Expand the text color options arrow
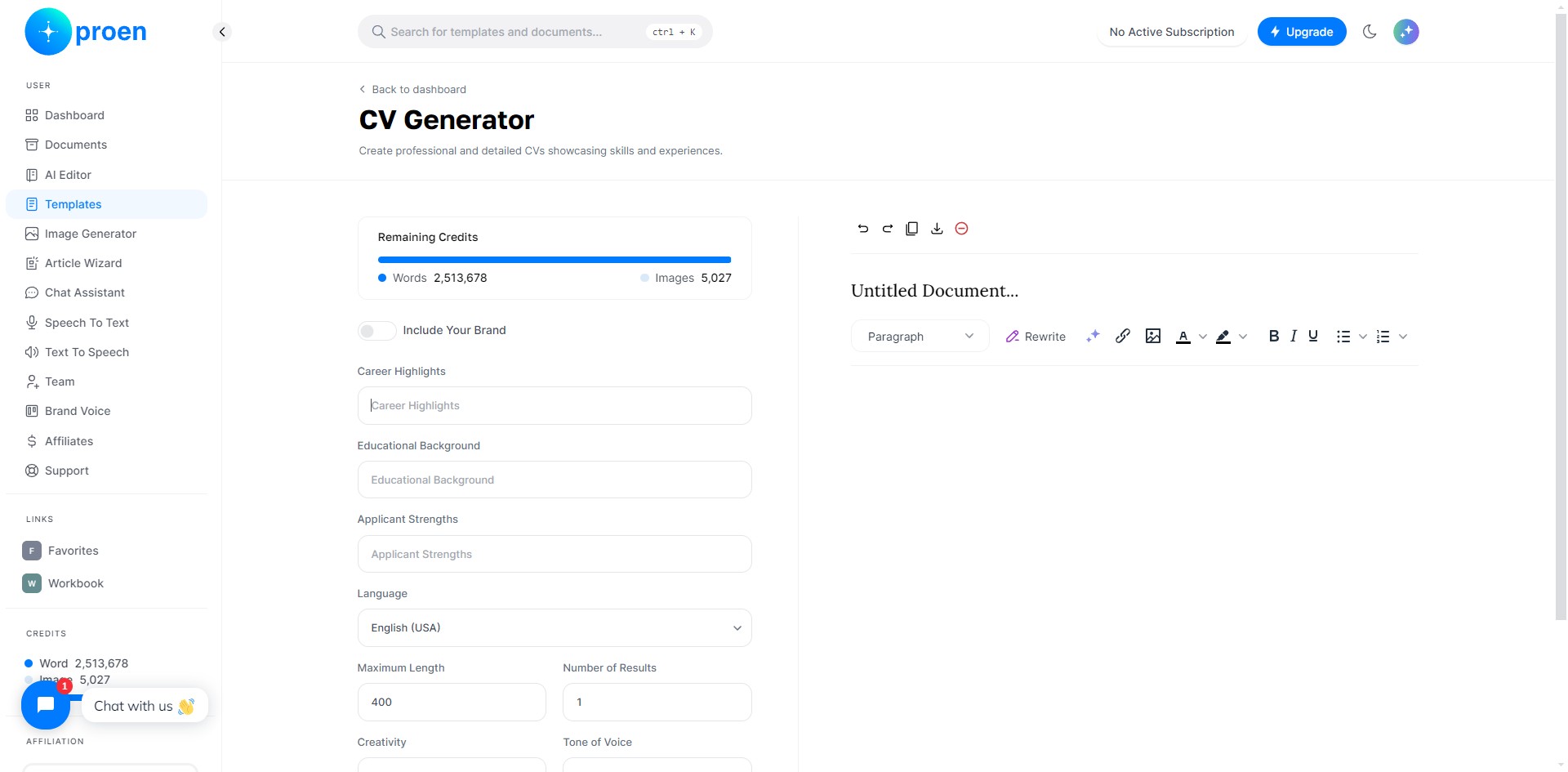This screenshot has width=1568, height=772. 1203,337
